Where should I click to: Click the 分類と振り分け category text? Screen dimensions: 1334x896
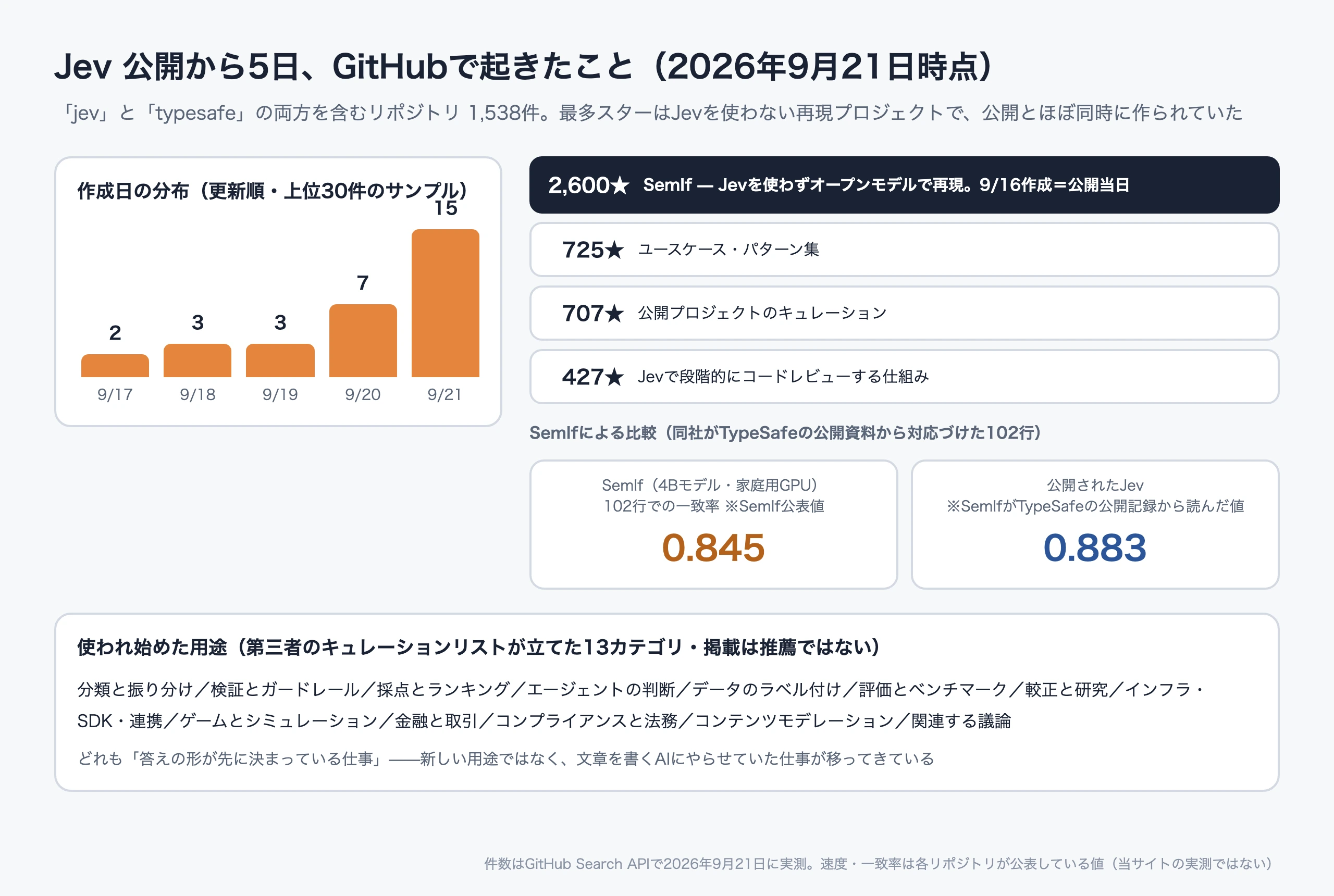135,689
